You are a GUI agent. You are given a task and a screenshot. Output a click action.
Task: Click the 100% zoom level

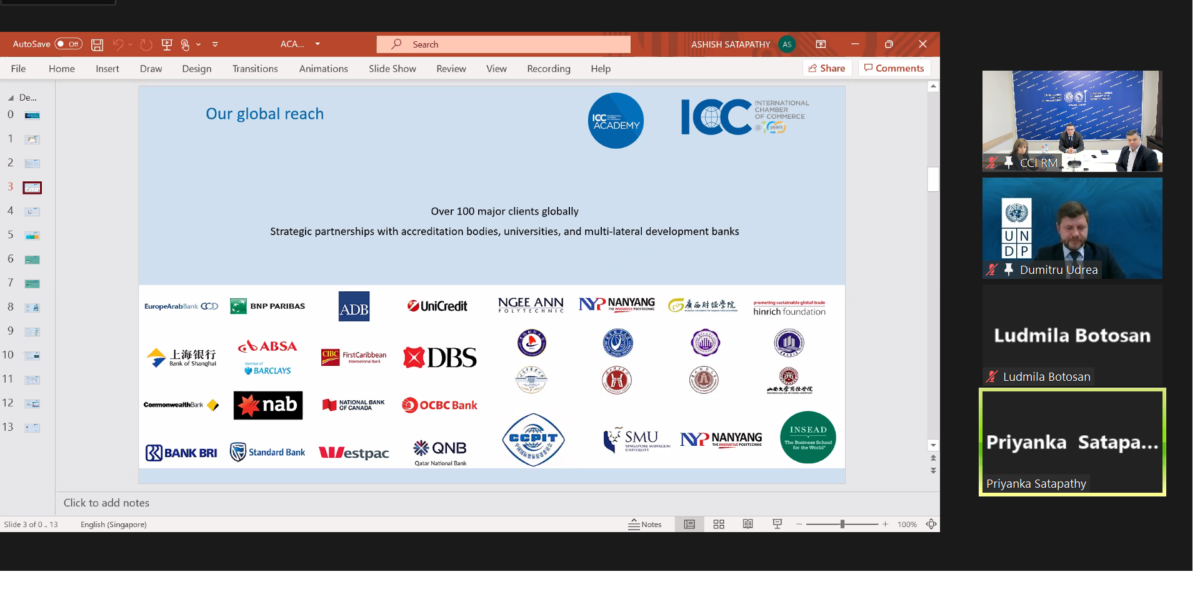coord(907,524)
